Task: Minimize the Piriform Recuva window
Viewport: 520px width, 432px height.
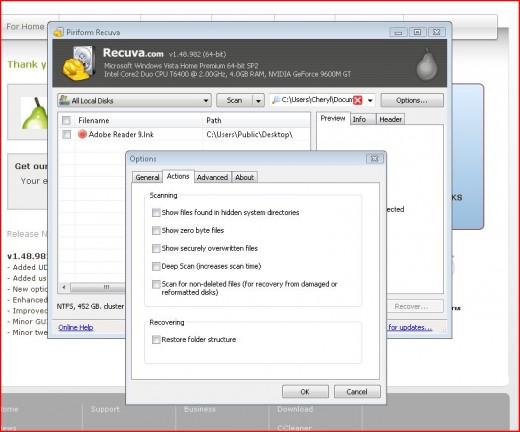Action: pyautogui.click(x=398, y=32)
